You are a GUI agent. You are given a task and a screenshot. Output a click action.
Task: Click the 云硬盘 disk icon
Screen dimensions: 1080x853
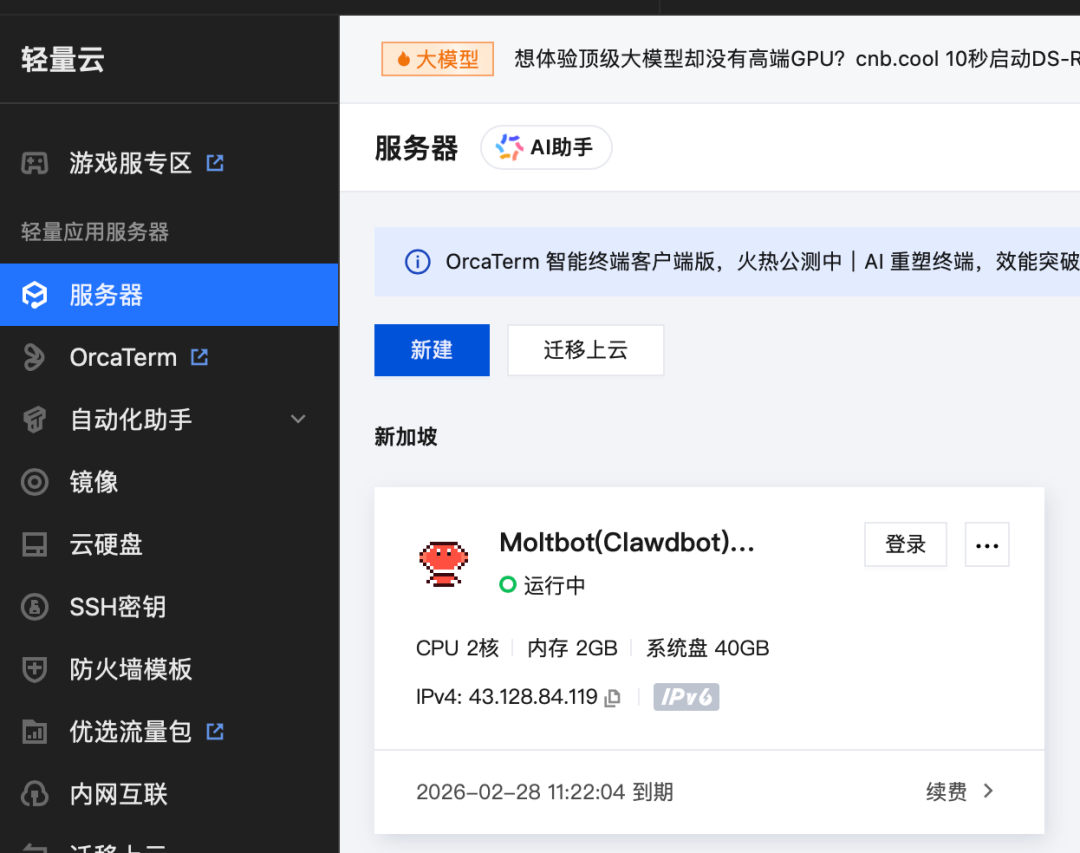click(x=34, y=544)
